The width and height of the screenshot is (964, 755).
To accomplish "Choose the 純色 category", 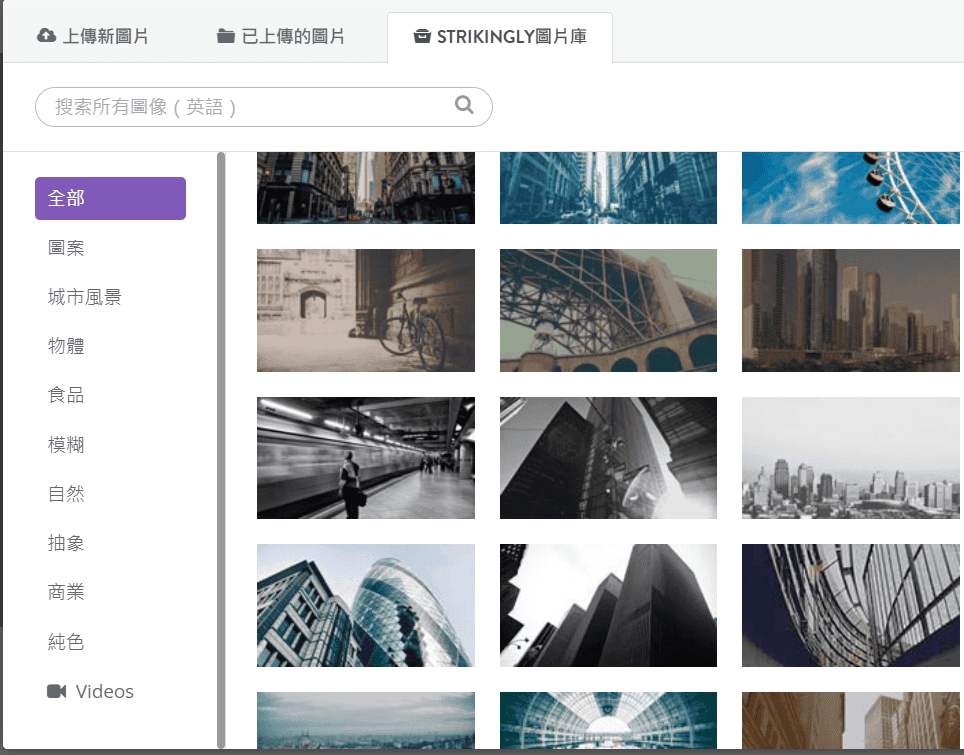I will point(66,642).
